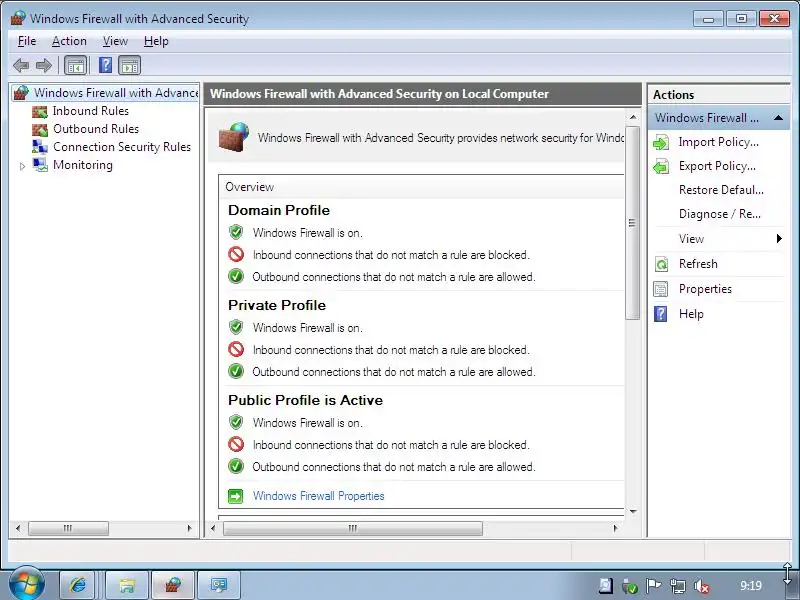Expand the View submenu arrow in the Actions pane
Viewport: 800px width, 600px height.
tap(779, 238)
